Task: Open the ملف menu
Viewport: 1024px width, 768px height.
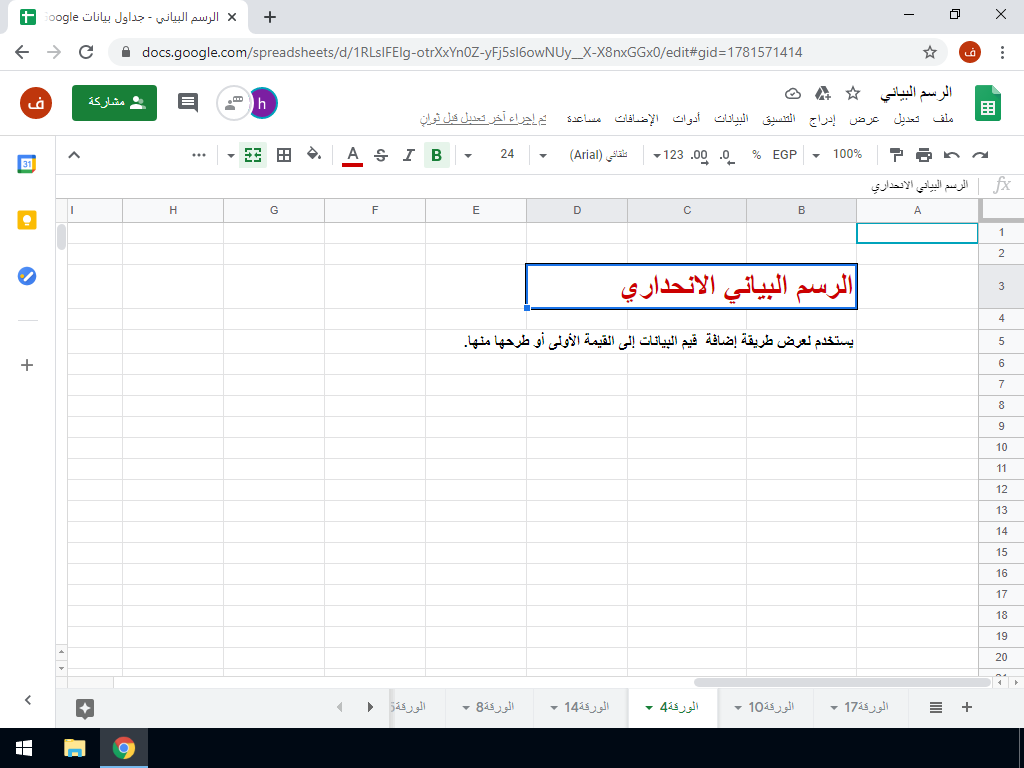Action: [x=943, y=119]
